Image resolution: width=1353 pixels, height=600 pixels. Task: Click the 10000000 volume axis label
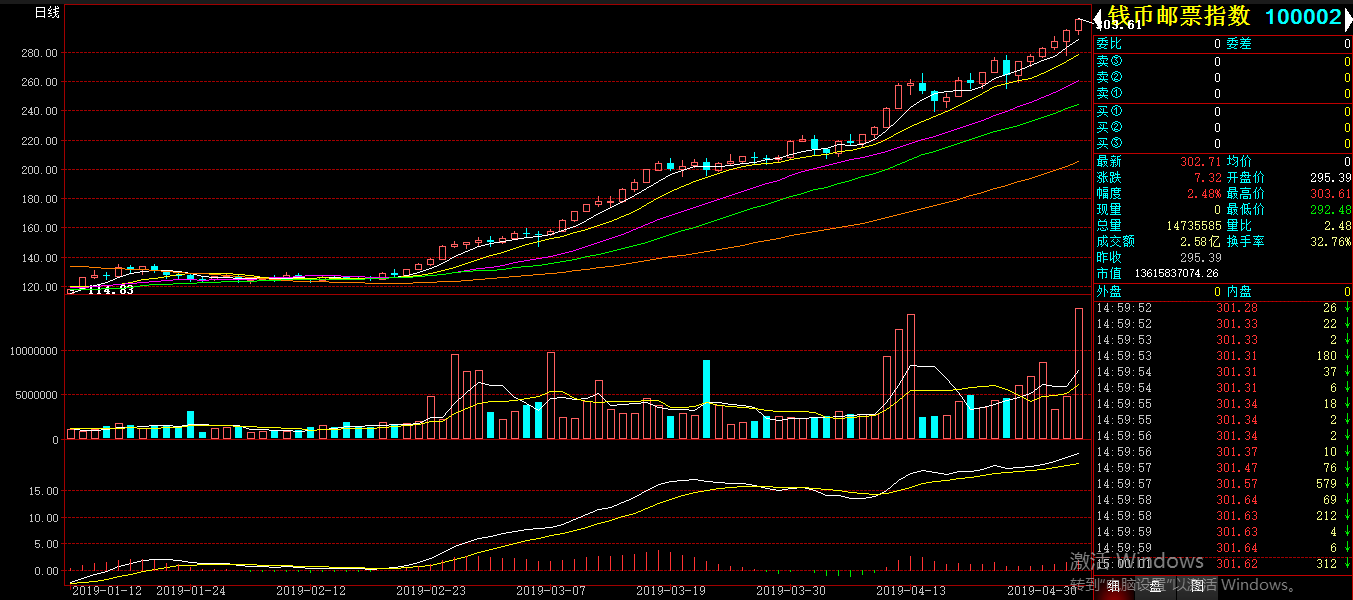tap(32, 352)
